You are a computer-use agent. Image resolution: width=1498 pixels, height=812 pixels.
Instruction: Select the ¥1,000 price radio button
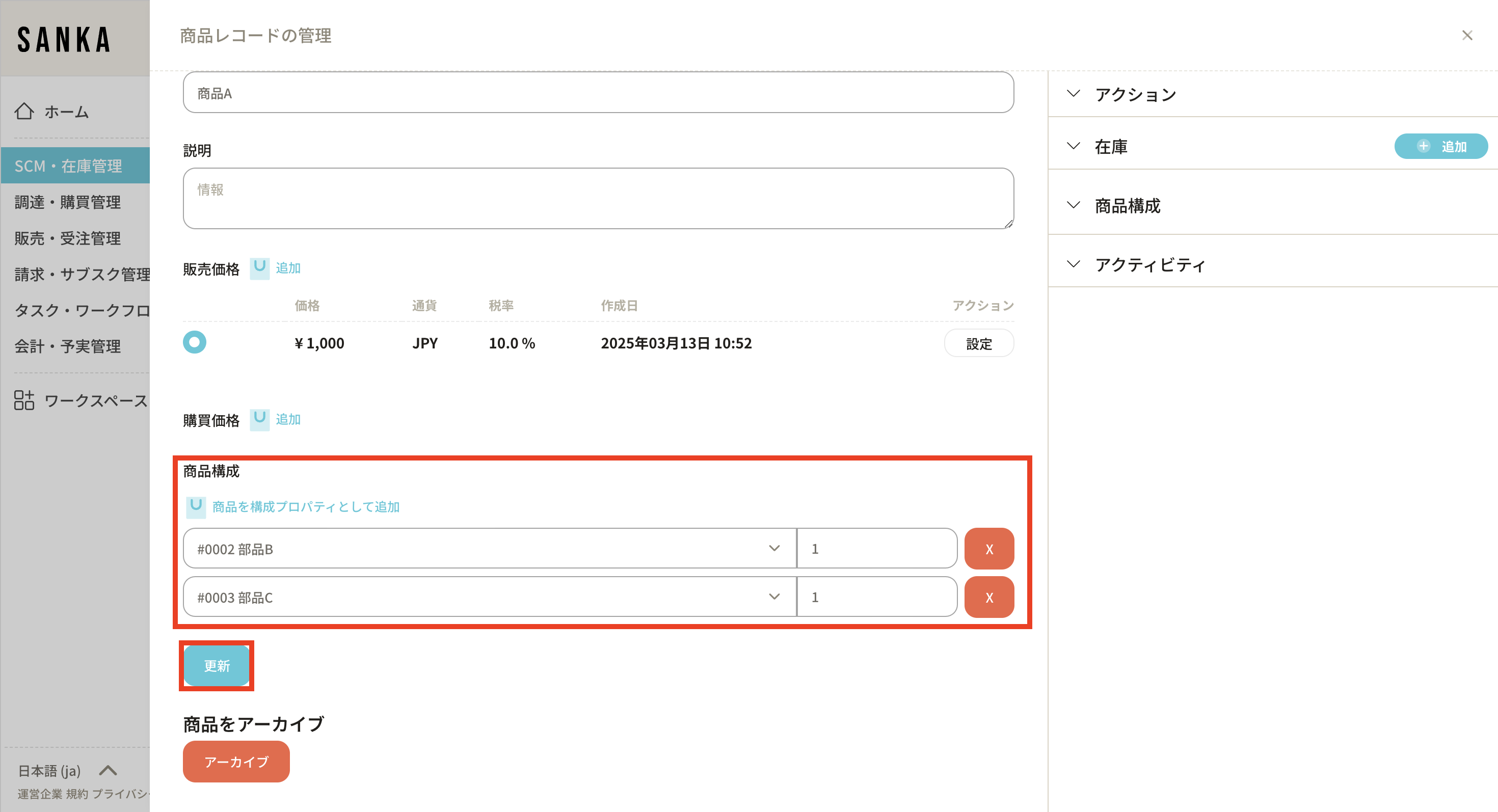click(195, 342)
